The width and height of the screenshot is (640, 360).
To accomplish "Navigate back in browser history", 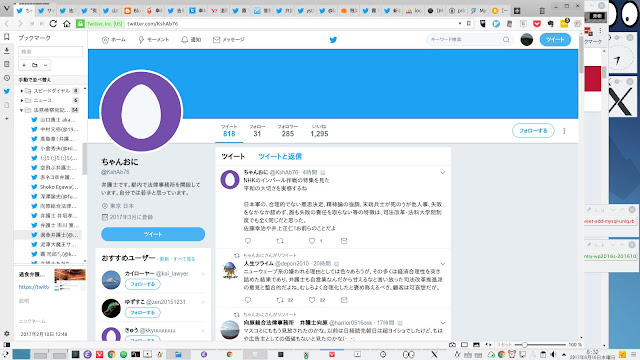I will [x=7, y=24].
